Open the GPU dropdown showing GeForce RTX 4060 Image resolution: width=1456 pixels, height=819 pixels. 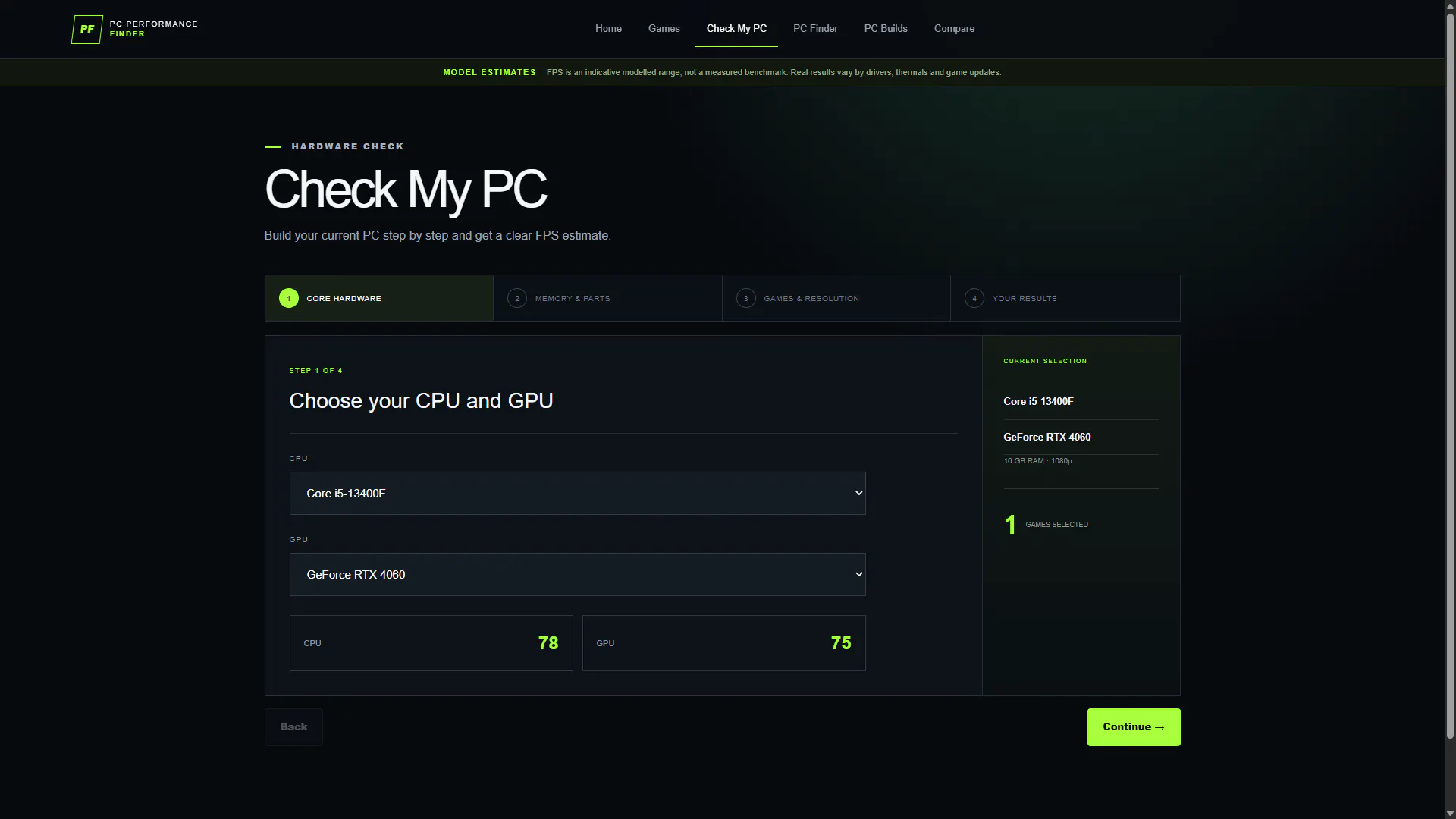click(x=577, y=575)
